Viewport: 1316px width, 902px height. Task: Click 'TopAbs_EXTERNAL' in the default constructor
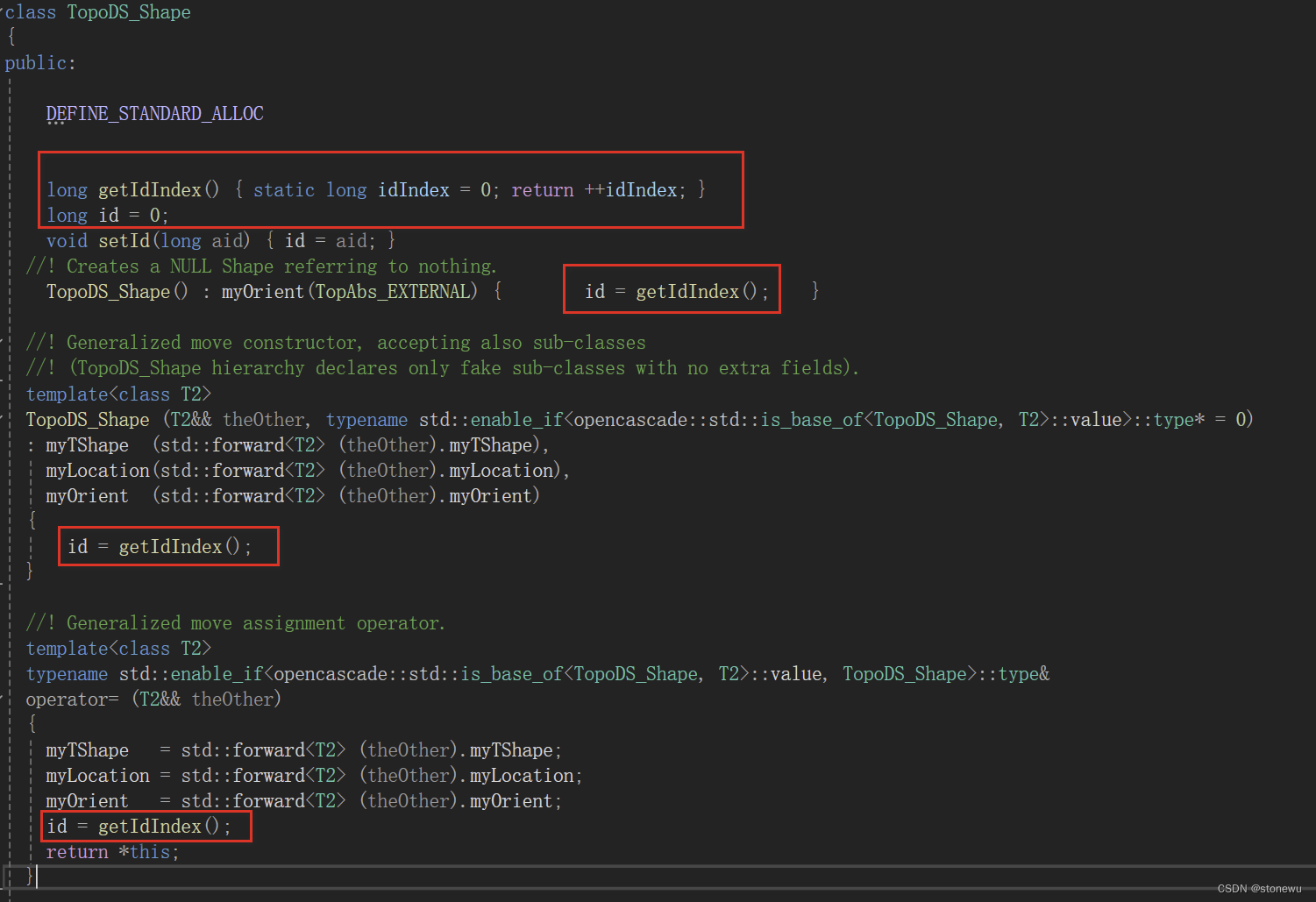(x=392, y=292)
